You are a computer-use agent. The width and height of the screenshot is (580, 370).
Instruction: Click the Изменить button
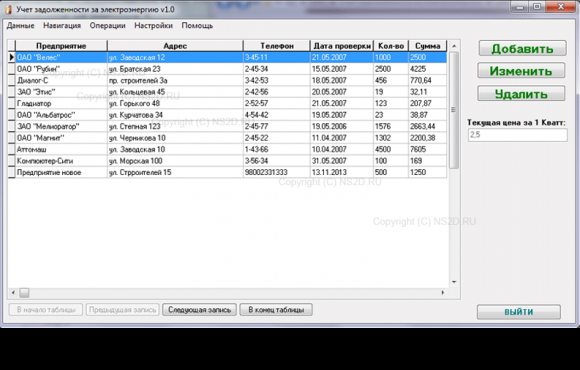521,71
